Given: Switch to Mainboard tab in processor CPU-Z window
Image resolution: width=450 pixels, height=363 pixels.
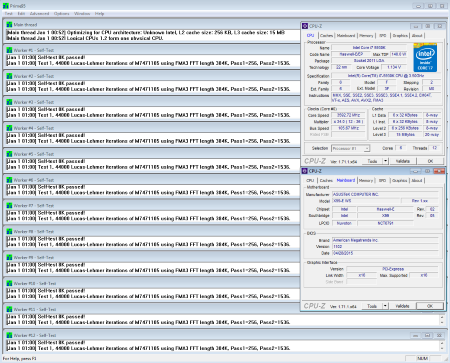Looking at the screenshot, I should click(346, 36).
